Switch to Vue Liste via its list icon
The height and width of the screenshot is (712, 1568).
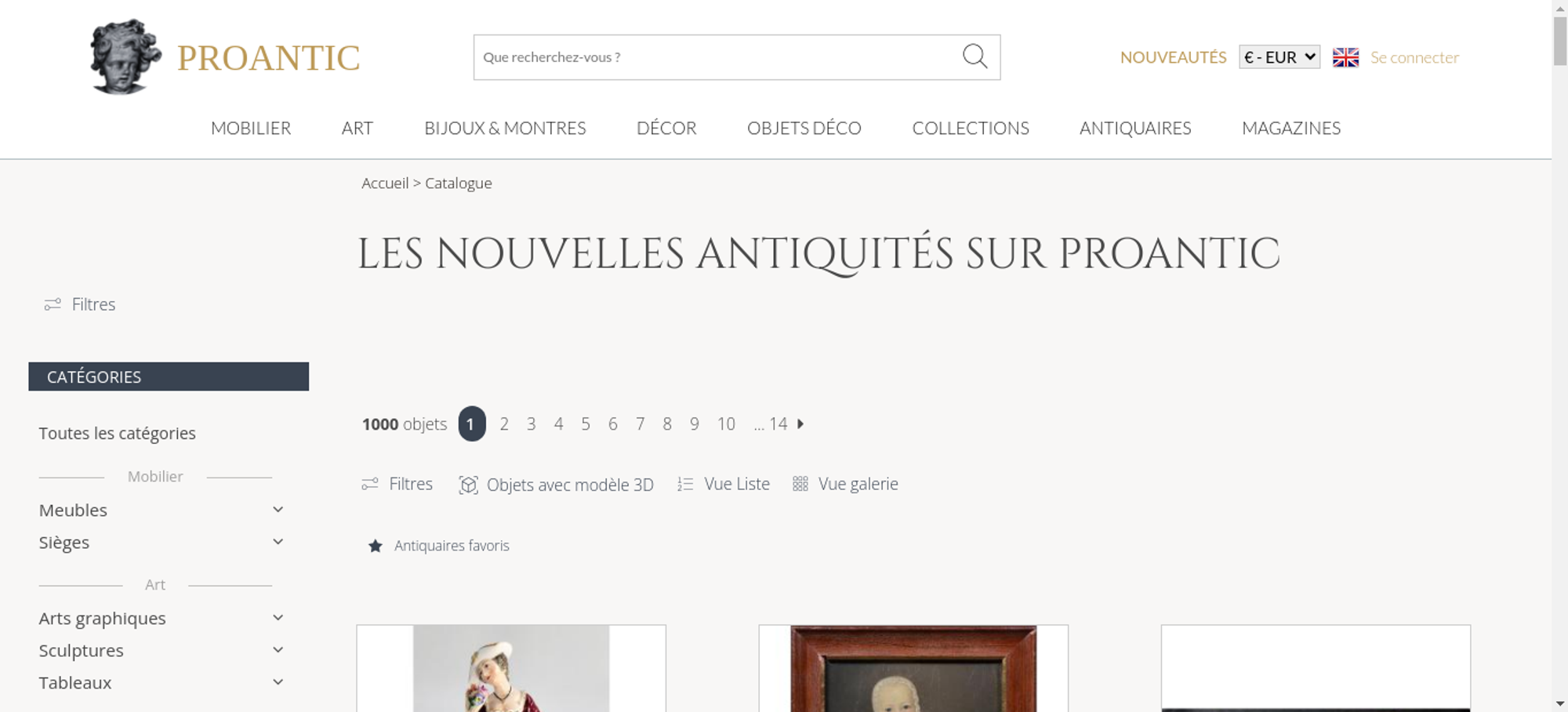[685, 485]
